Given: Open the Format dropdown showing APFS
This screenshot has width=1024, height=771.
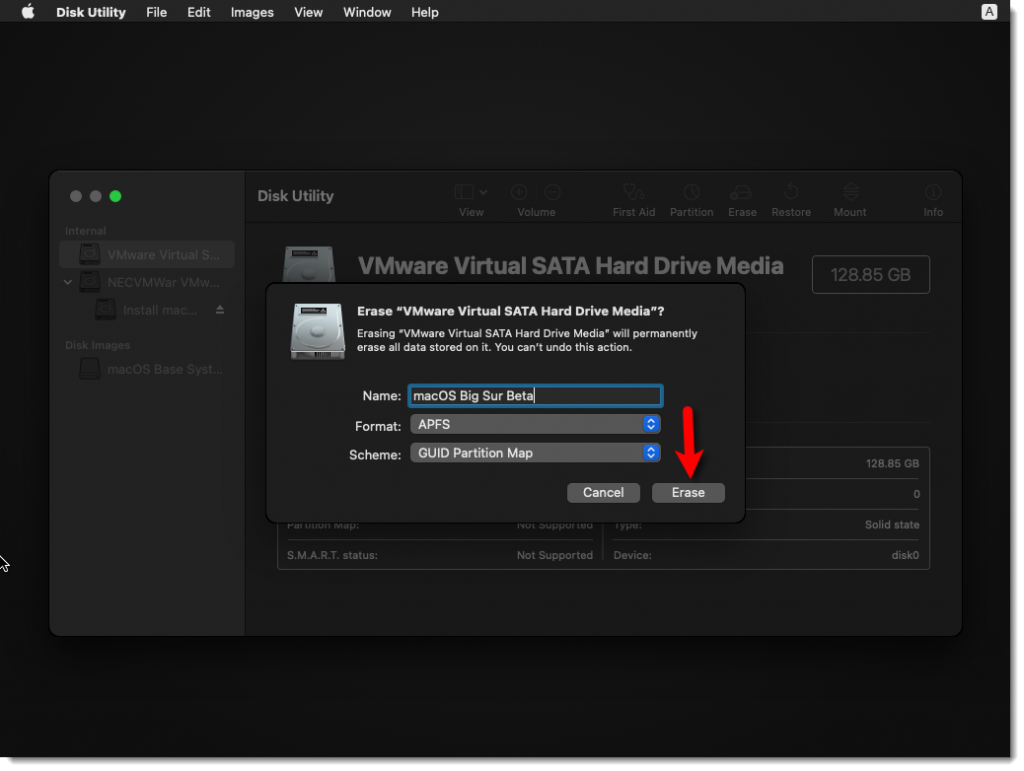Looking at the screenshot, I should (x=535, y=424).
